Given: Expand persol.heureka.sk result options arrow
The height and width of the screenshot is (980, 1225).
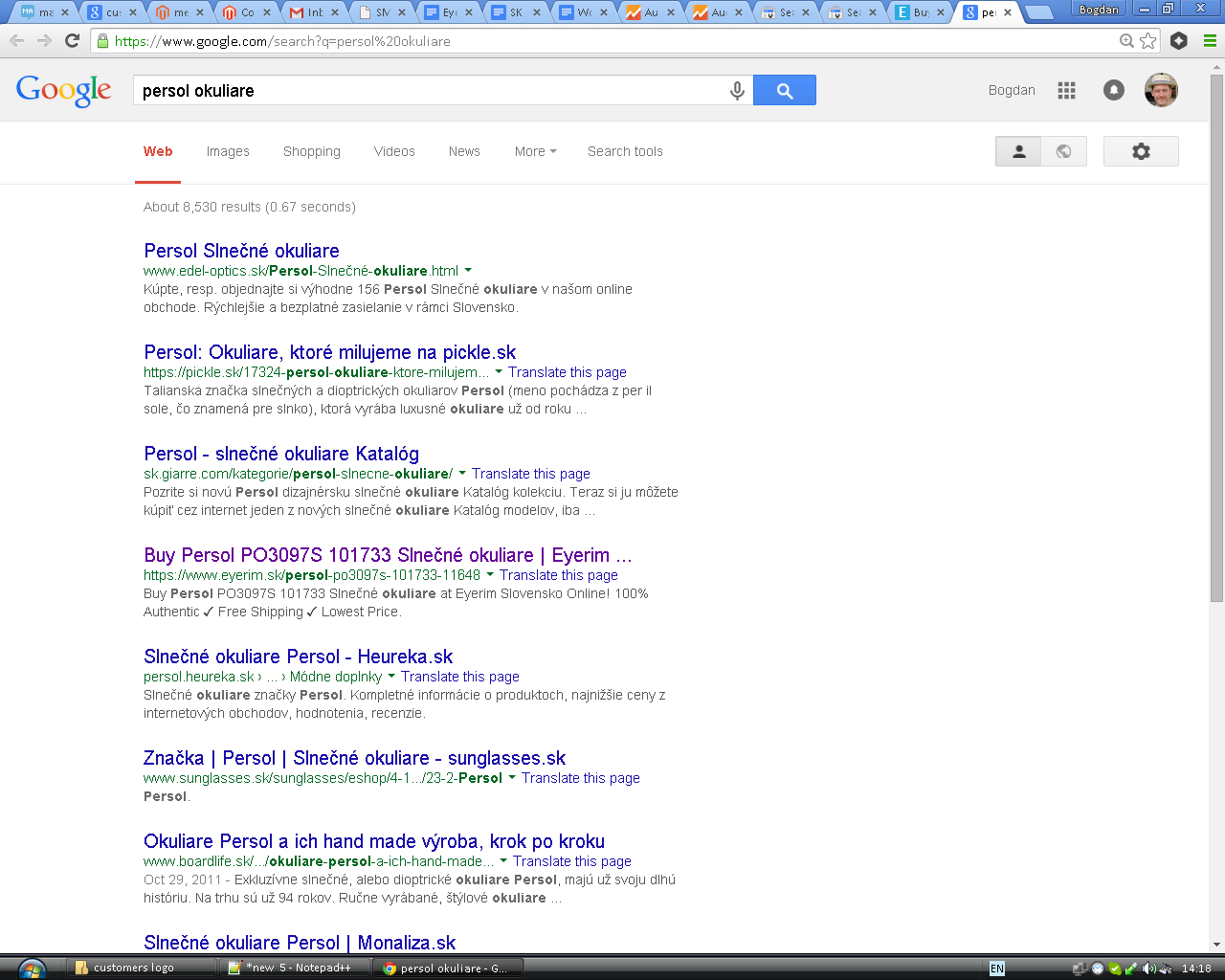Looking at the screenshot, I should (x=391, y=677).
